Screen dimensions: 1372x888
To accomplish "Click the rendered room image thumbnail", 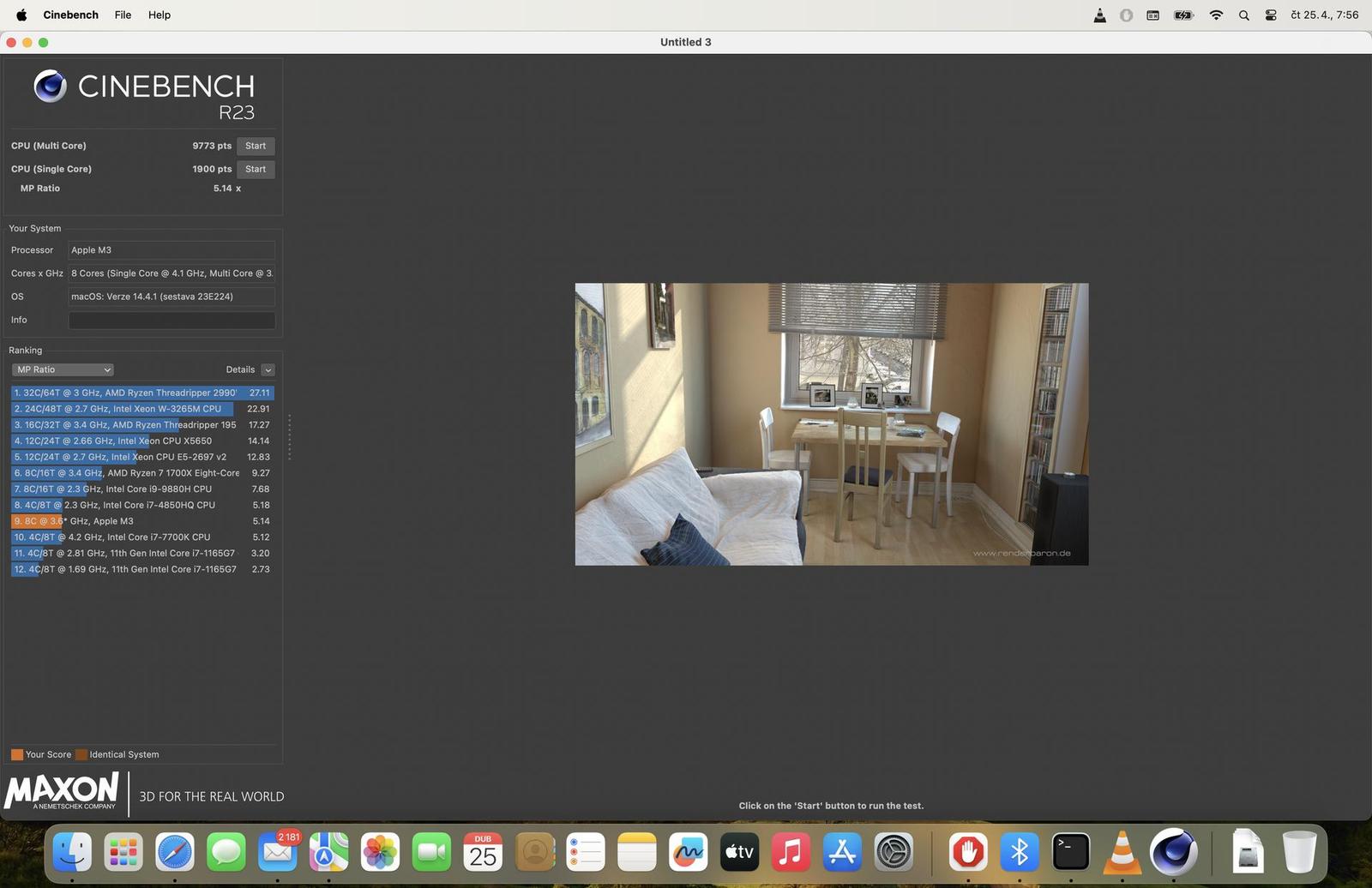I will coord(832,424).
